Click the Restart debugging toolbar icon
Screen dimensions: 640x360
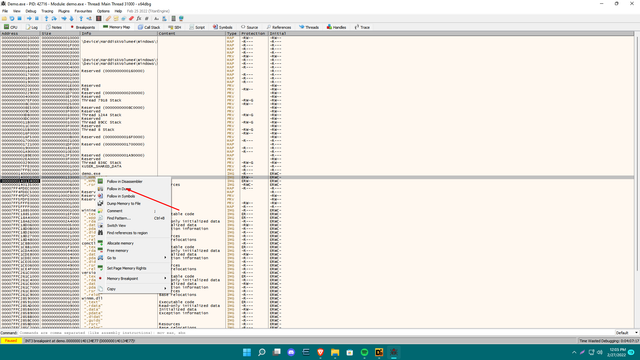pos(12,18)
